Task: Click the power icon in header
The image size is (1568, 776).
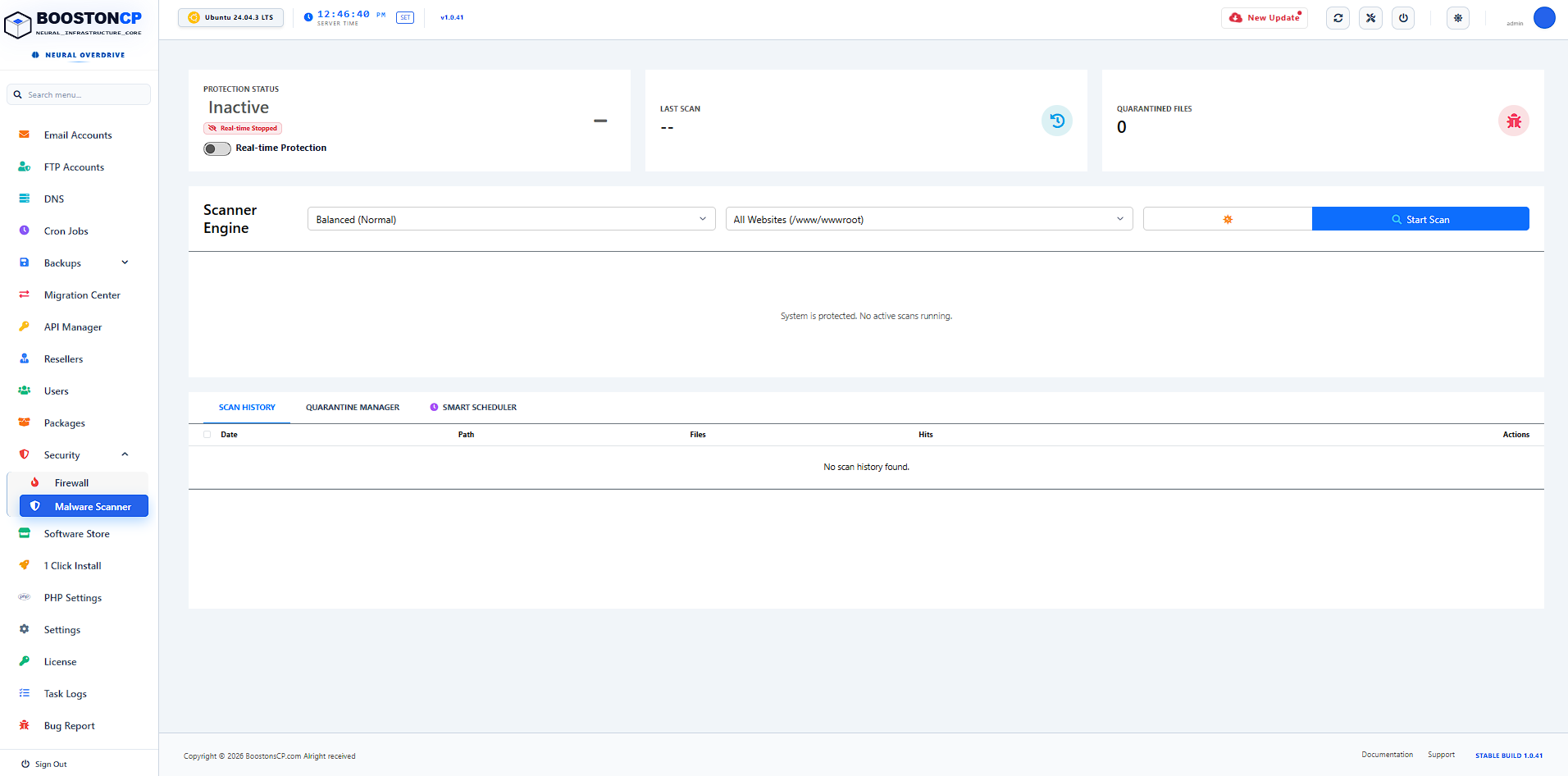Action: 1403,18
